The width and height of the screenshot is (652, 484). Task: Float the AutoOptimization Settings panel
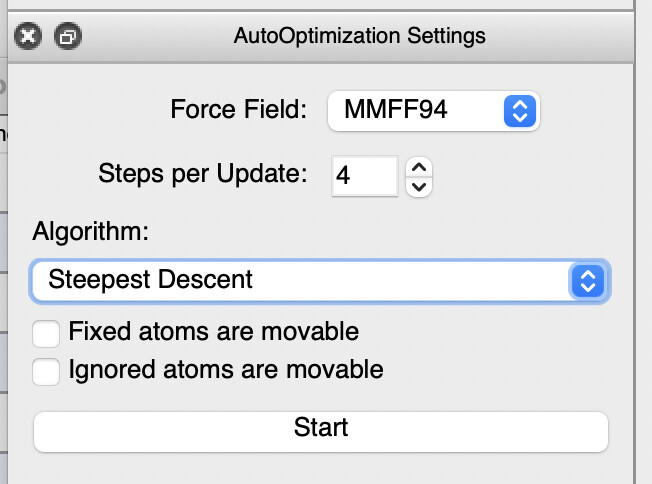[68, 37]
